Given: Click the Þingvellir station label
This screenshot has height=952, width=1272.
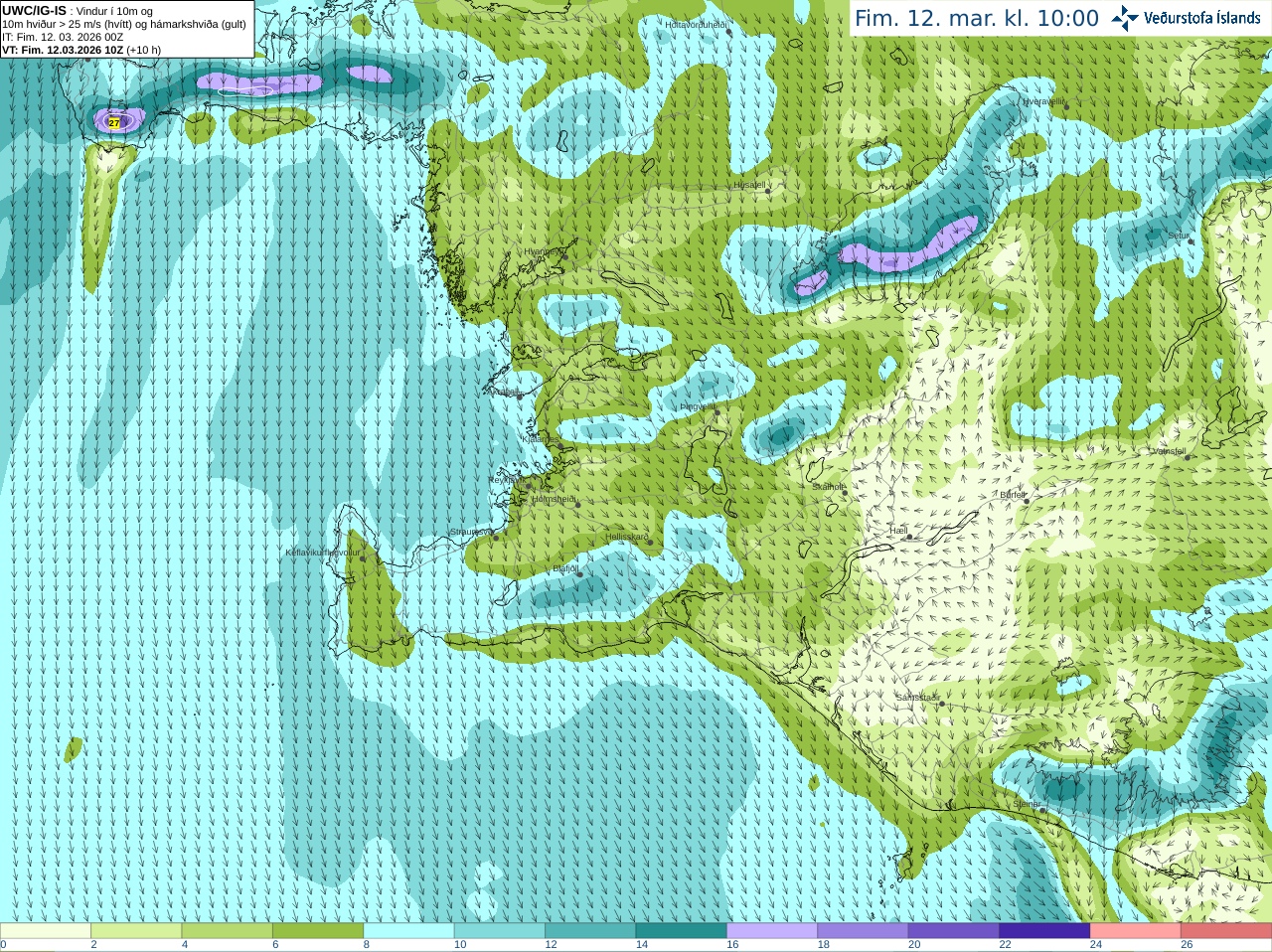Looking at the screenshot, I should point(699,406).
